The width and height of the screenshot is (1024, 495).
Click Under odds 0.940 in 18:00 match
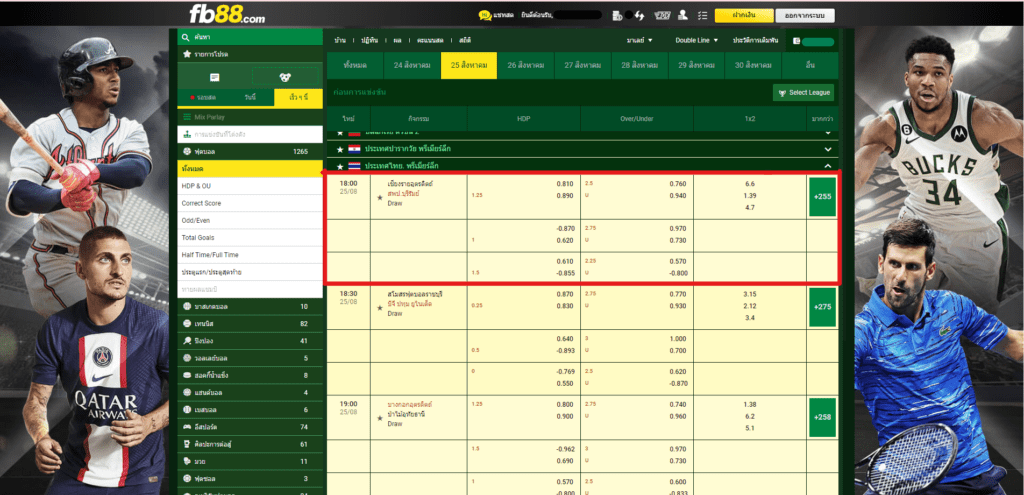(x=678, y=195)
